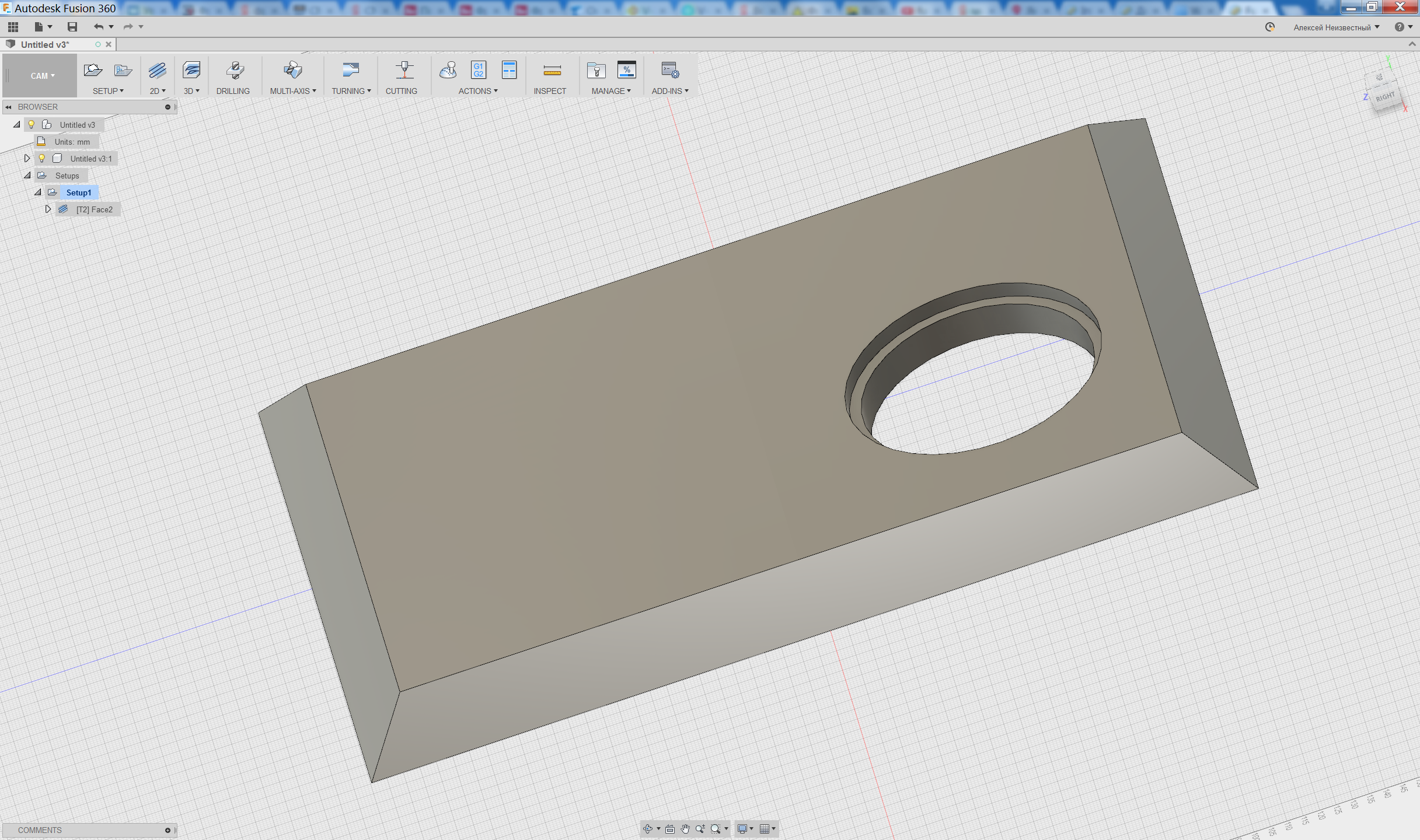Open the TURNING menu
The height and width of the screenshot is (840, 1420).
(351, 91)
